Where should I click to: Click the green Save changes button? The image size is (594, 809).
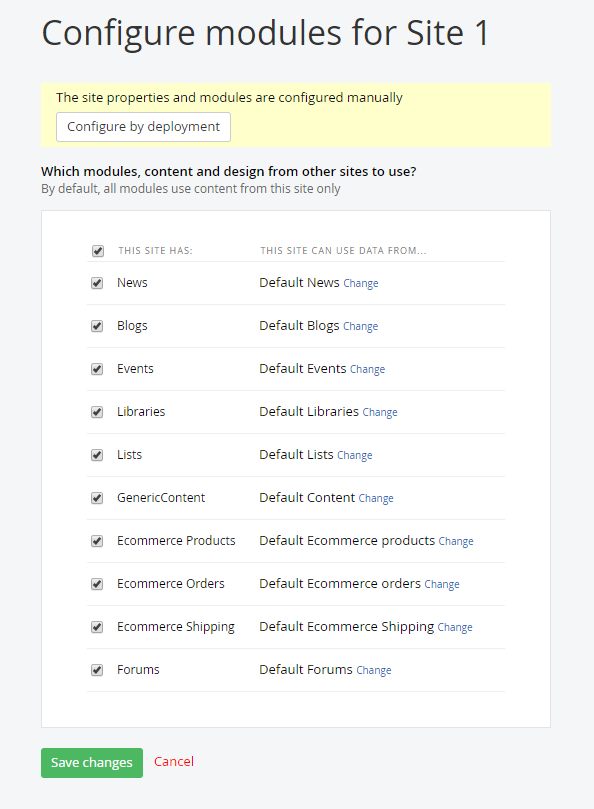click(x=92, y=763)
